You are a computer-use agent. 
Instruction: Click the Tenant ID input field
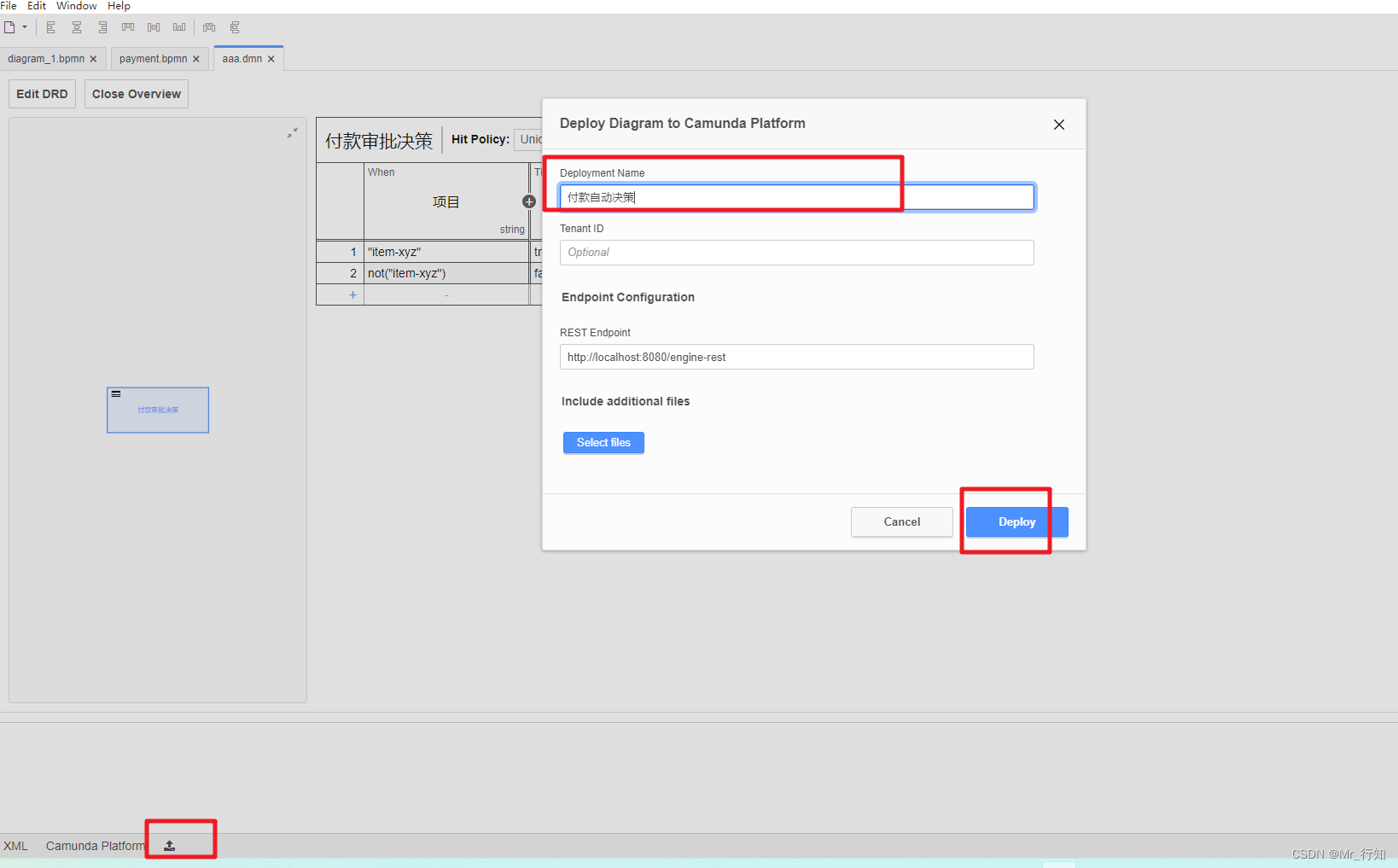pyautogui.click(x=797, y=253)
